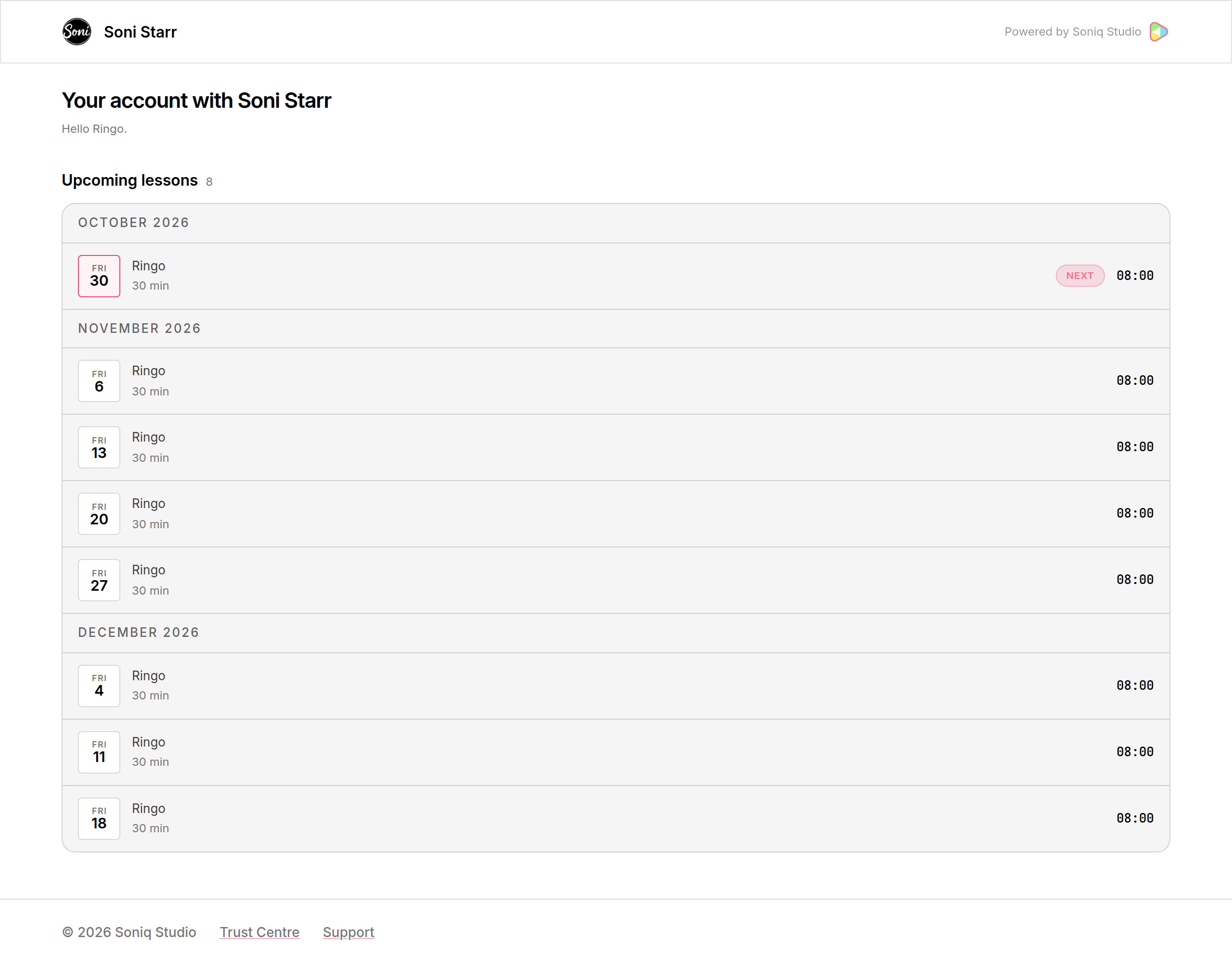Click the lesson count 8 beside Upcoming lessons

pos(209,182)
